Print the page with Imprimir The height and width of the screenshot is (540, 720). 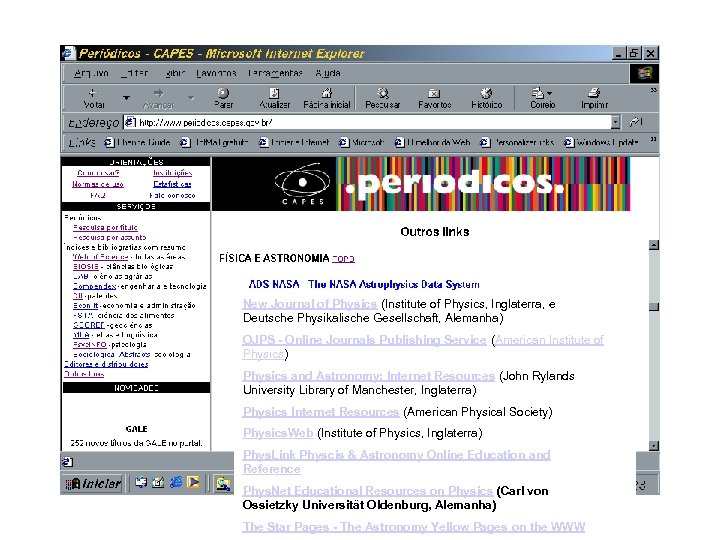coord(594,99)
